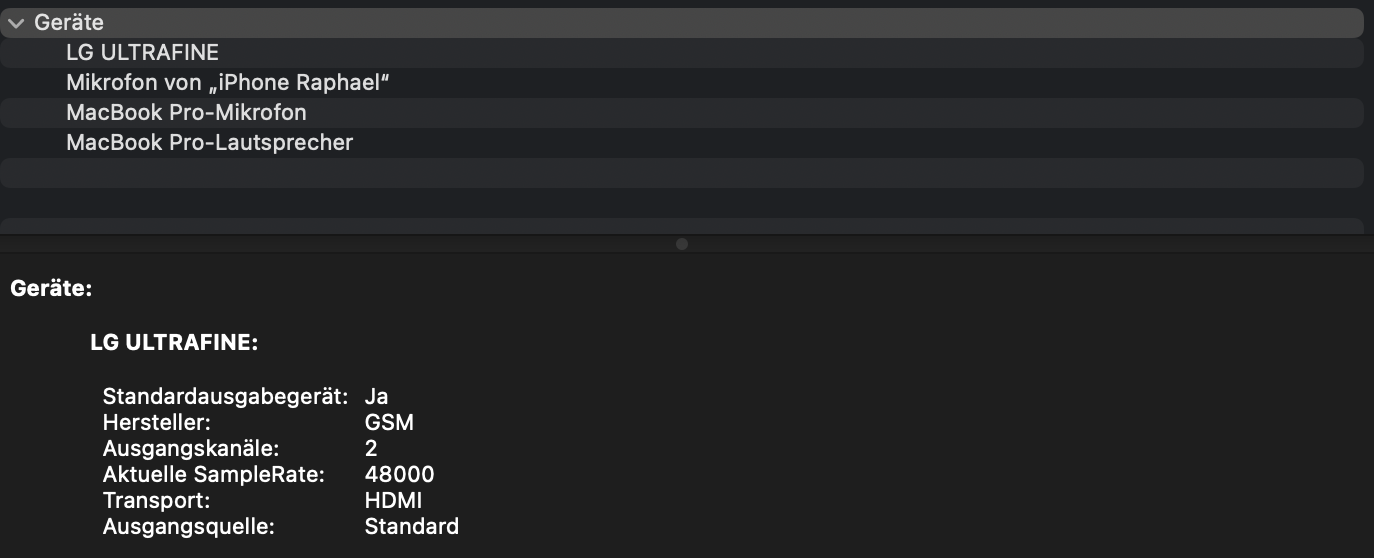Click the Hersteller label
This screenshot has height=558, width=1374.
pos(156,422)
